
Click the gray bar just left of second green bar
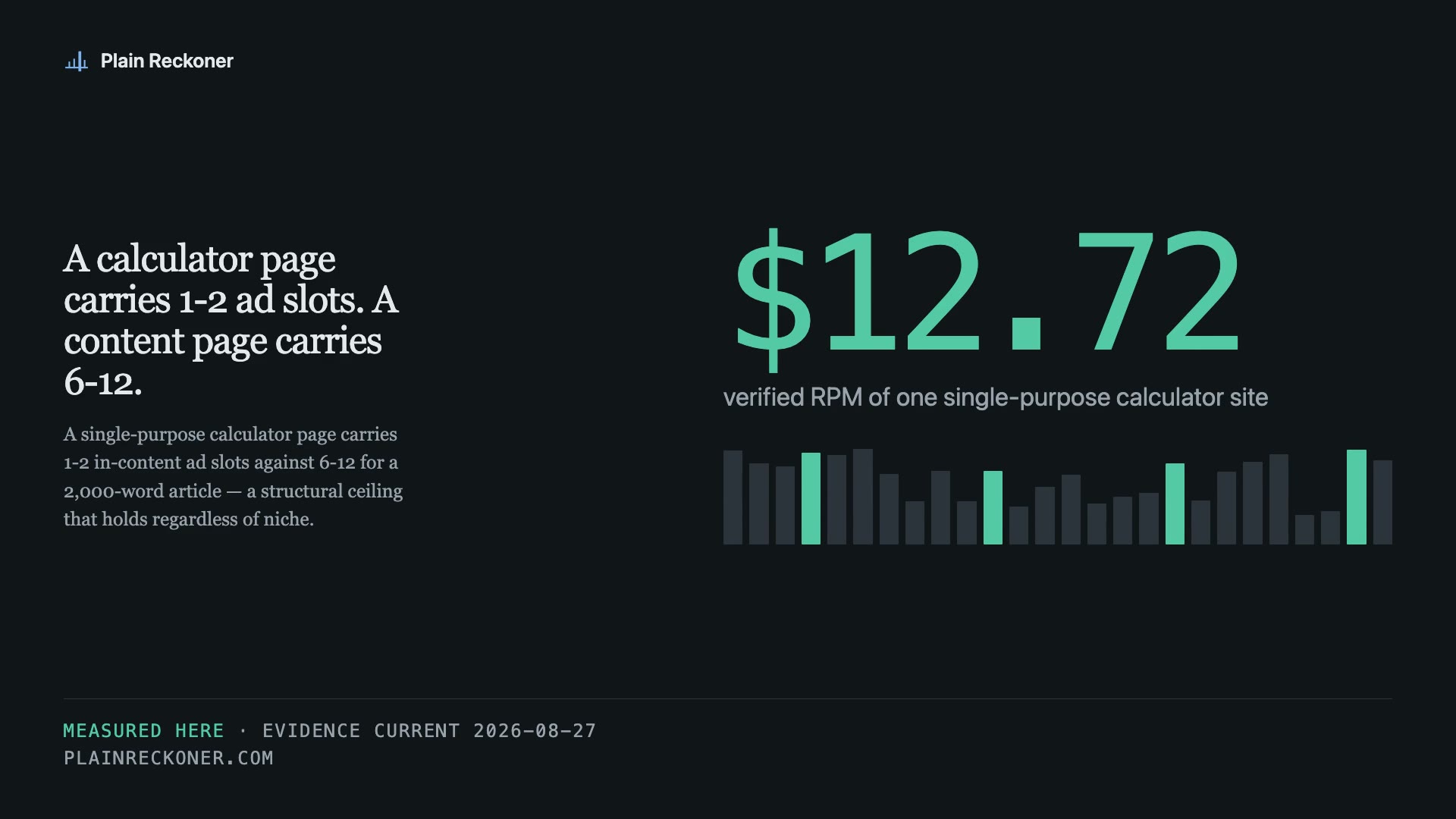(x=966, y=522)
